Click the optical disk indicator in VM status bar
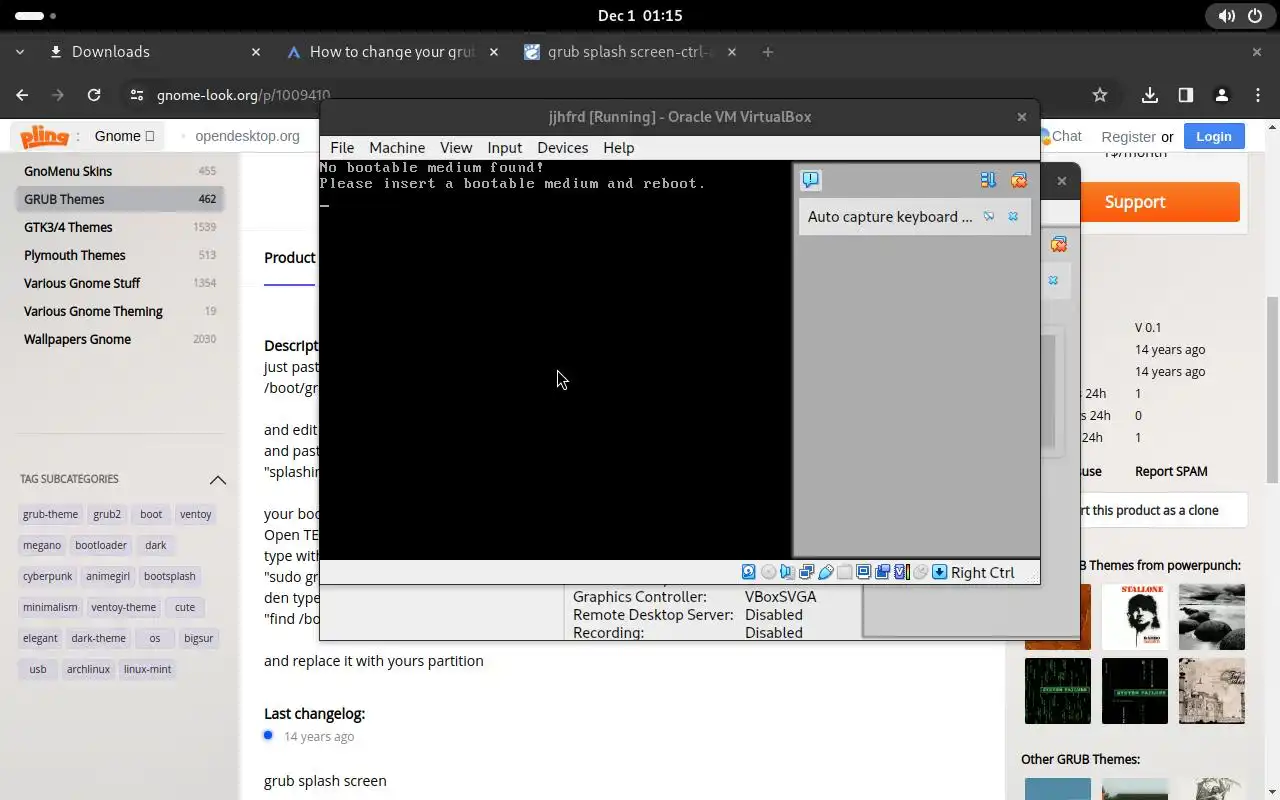 [x=769, y=572]
